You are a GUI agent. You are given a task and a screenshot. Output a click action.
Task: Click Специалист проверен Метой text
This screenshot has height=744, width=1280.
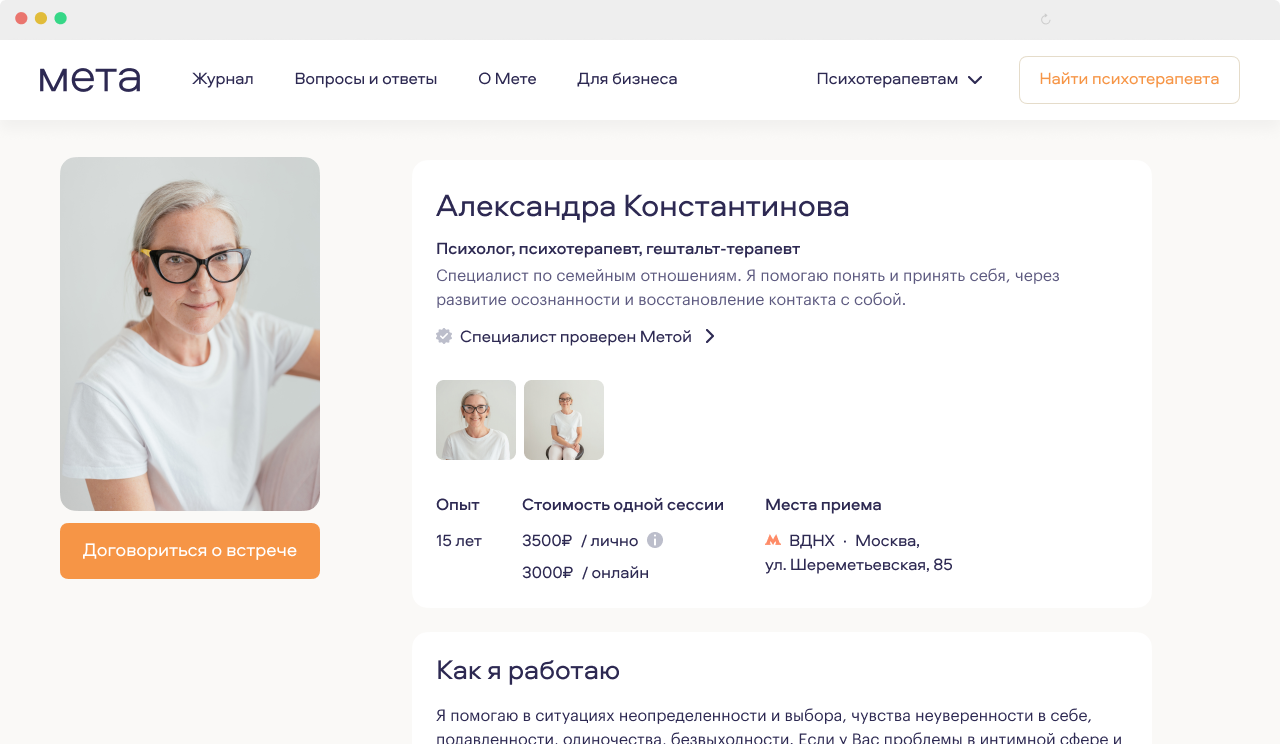click(576, 336)
